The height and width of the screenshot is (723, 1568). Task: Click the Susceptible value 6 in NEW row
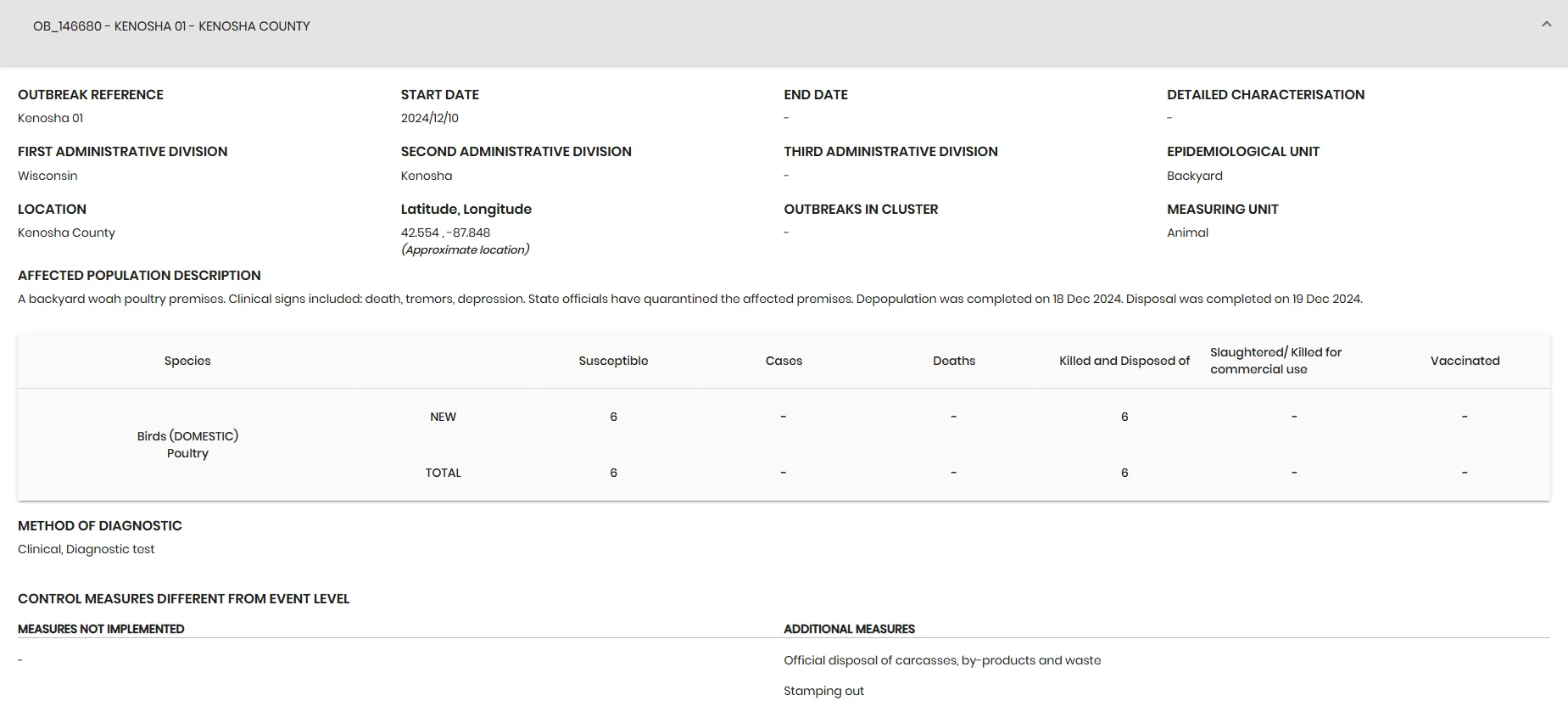pyautogui.click(x=613, y=417)
